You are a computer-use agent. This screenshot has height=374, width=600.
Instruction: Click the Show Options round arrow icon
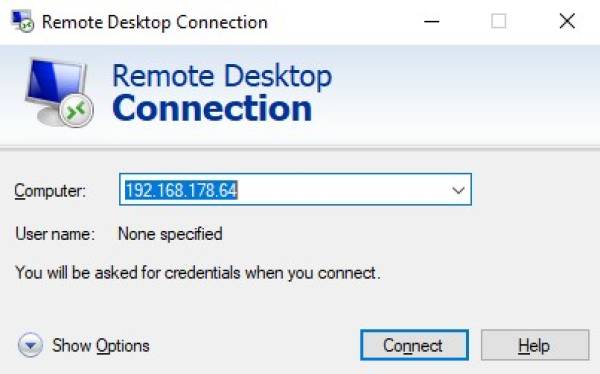coord(30,345)
